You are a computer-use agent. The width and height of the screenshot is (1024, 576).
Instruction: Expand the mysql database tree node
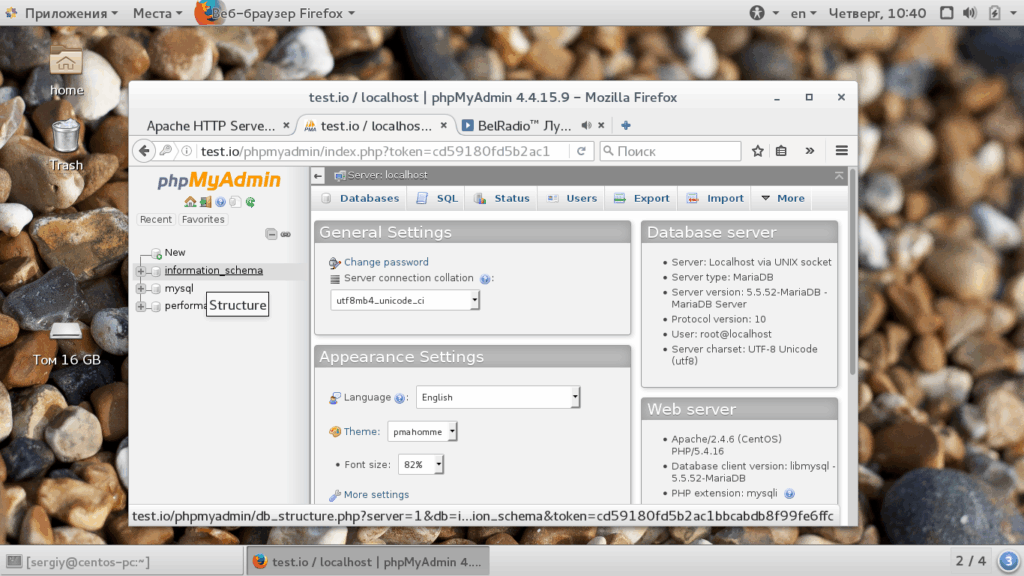pyautogui.click(x=140, y=288)
